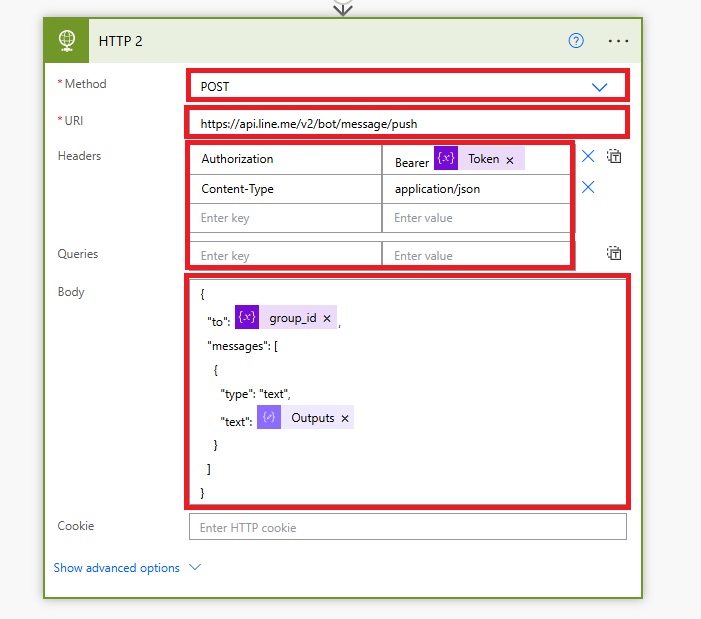Screen dimensions: 701x619
Task: Open the help icon in HTTP 2 header
Action: tap(575, 41)
